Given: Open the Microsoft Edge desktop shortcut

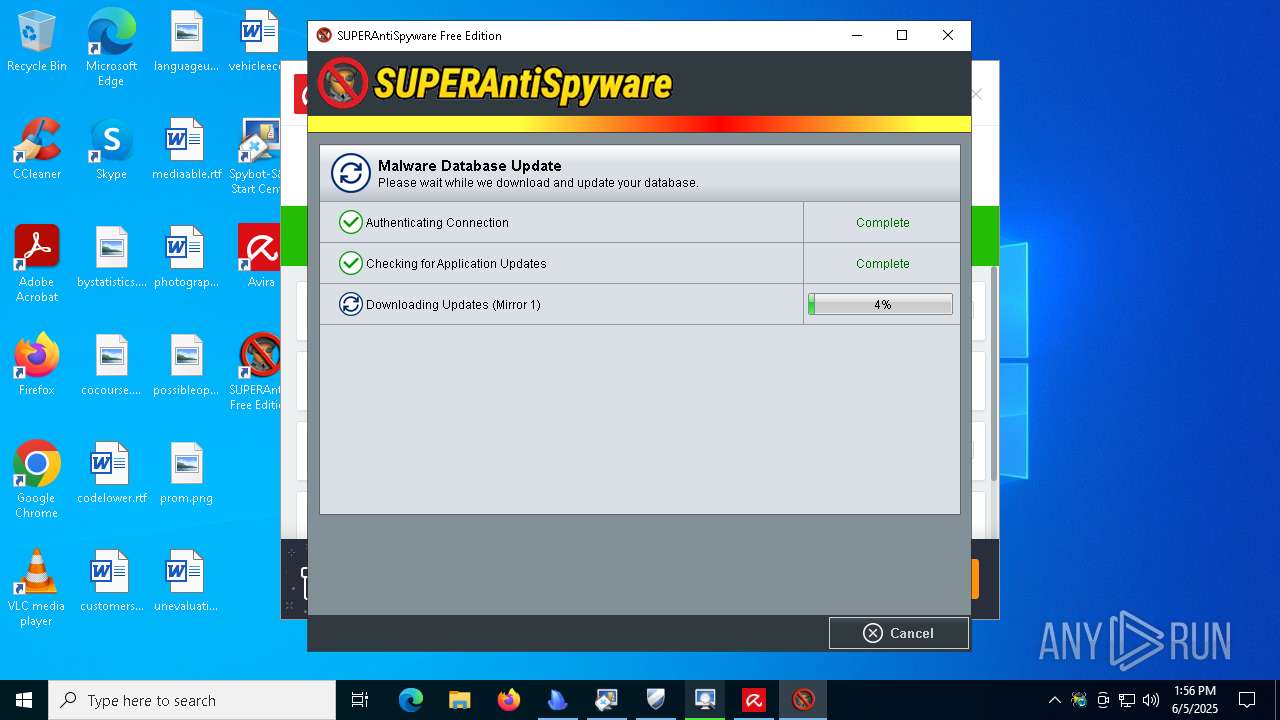Looking at the screenshot, I should click(111, 49).
